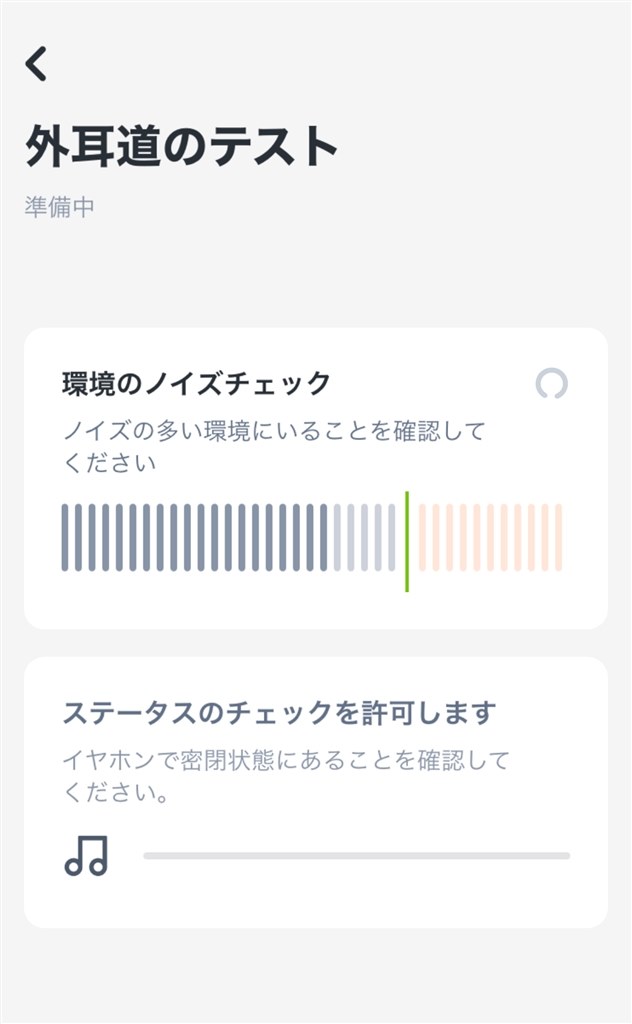The height and width of the screenshot is (1024, 632).
Task: Click the last light gray bar before green line
Action: pos(391,538)
